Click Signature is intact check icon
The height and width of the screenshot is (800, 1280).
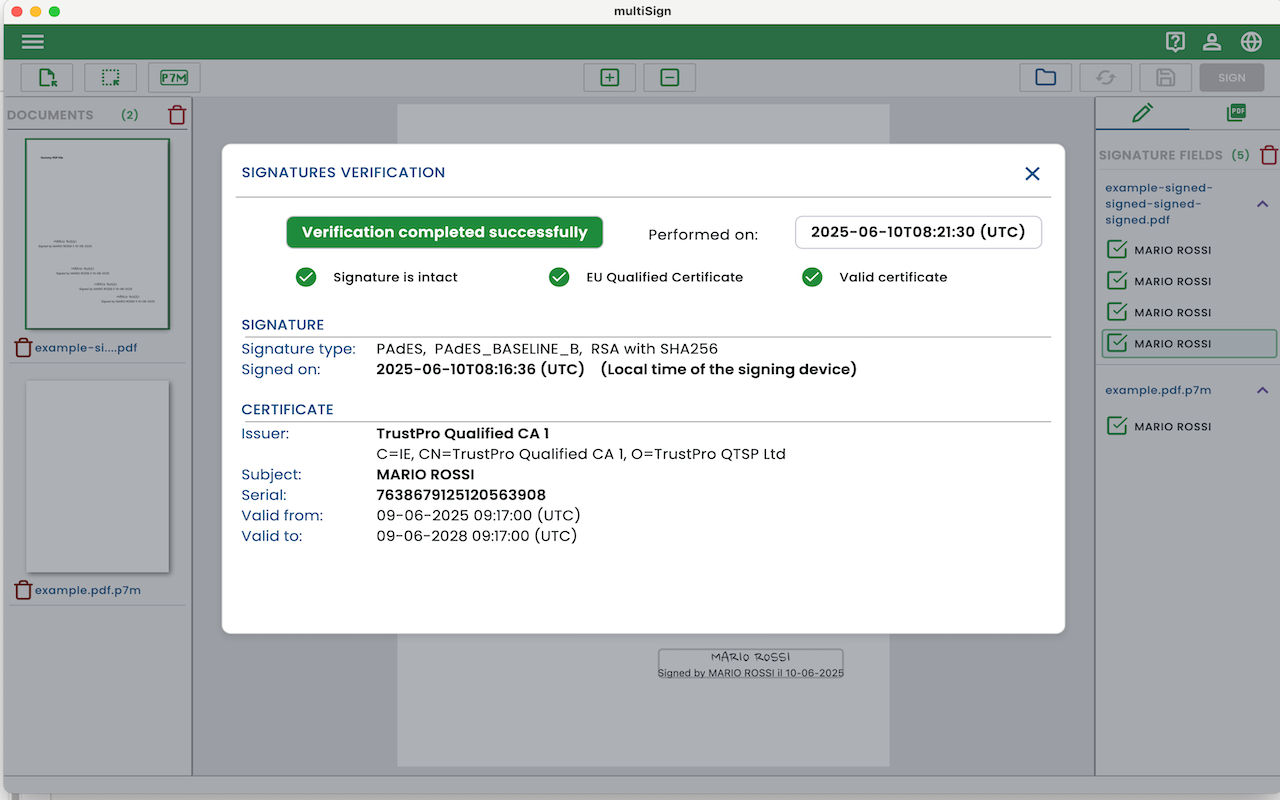tap(306, 277)
